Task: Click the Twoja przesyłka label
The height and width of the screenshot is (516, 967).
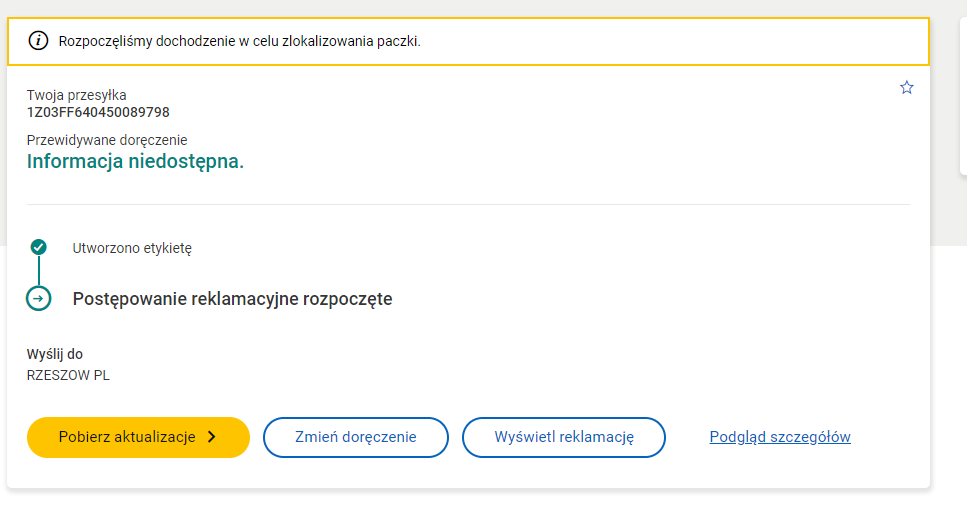Action: tap(77, 95)
